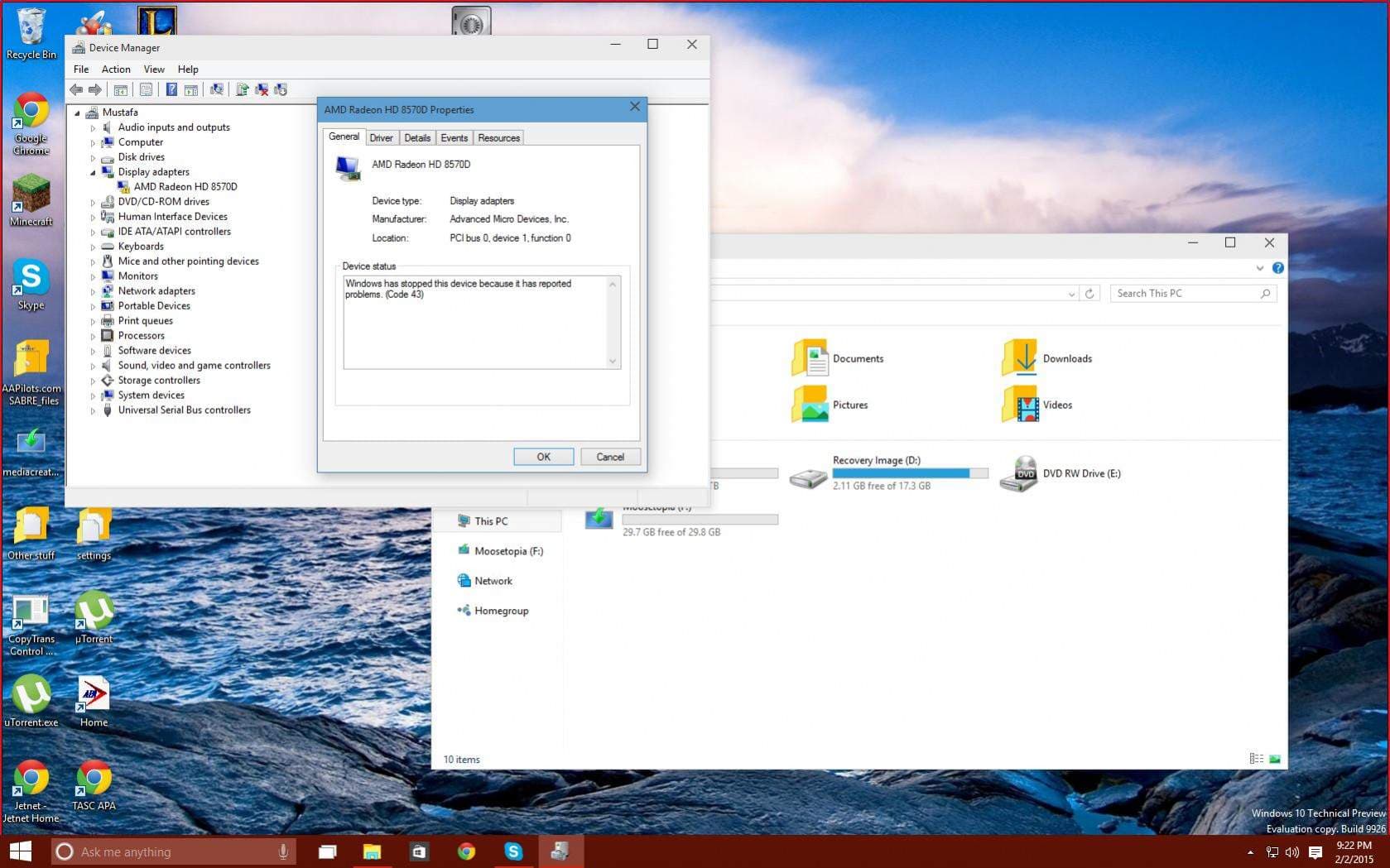1390x868 pixels.
Task: Open the View menu in Device Manager
Action: point(154,70)
